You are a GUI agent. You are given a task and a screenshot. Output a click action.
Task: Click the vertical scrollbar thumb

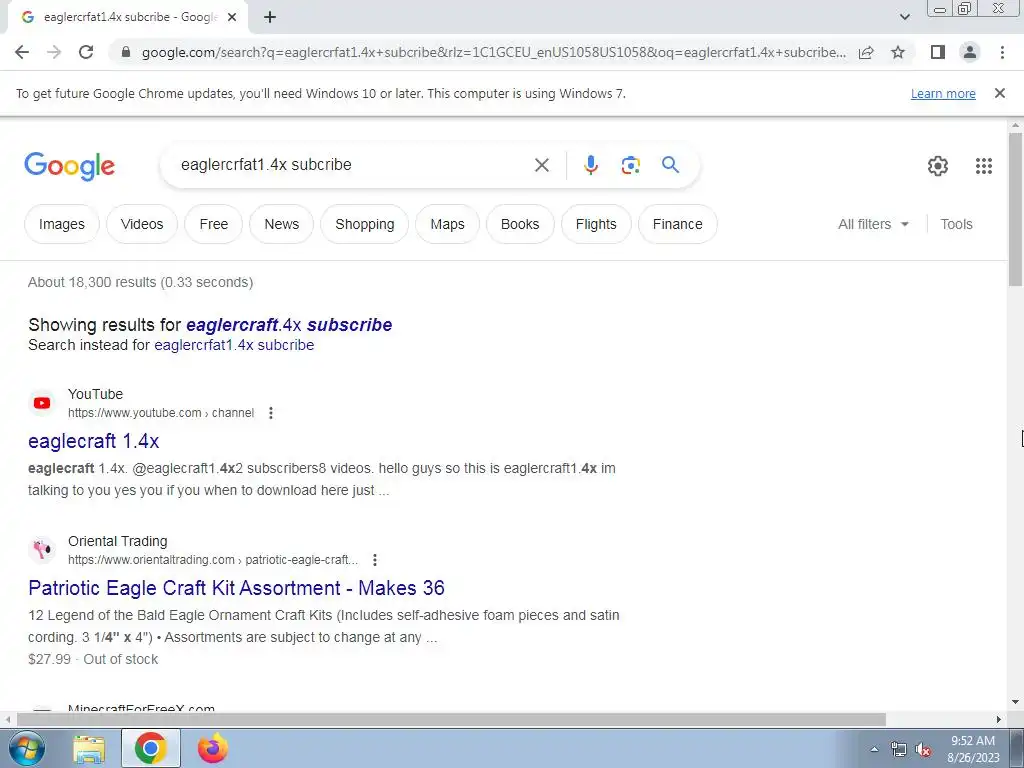1015,209
